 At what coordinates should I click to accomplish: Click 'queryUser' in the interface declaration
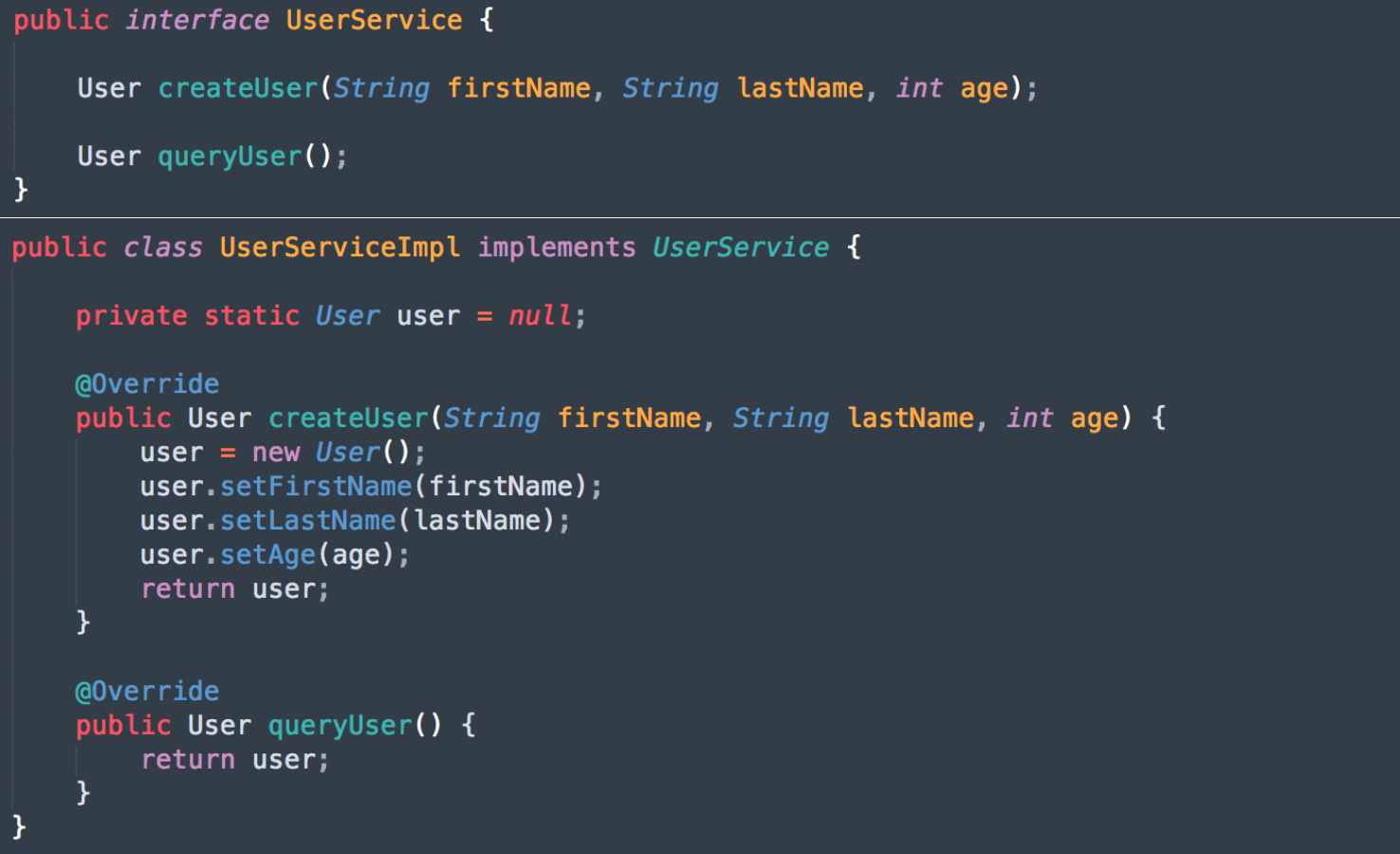pos(230,157)
